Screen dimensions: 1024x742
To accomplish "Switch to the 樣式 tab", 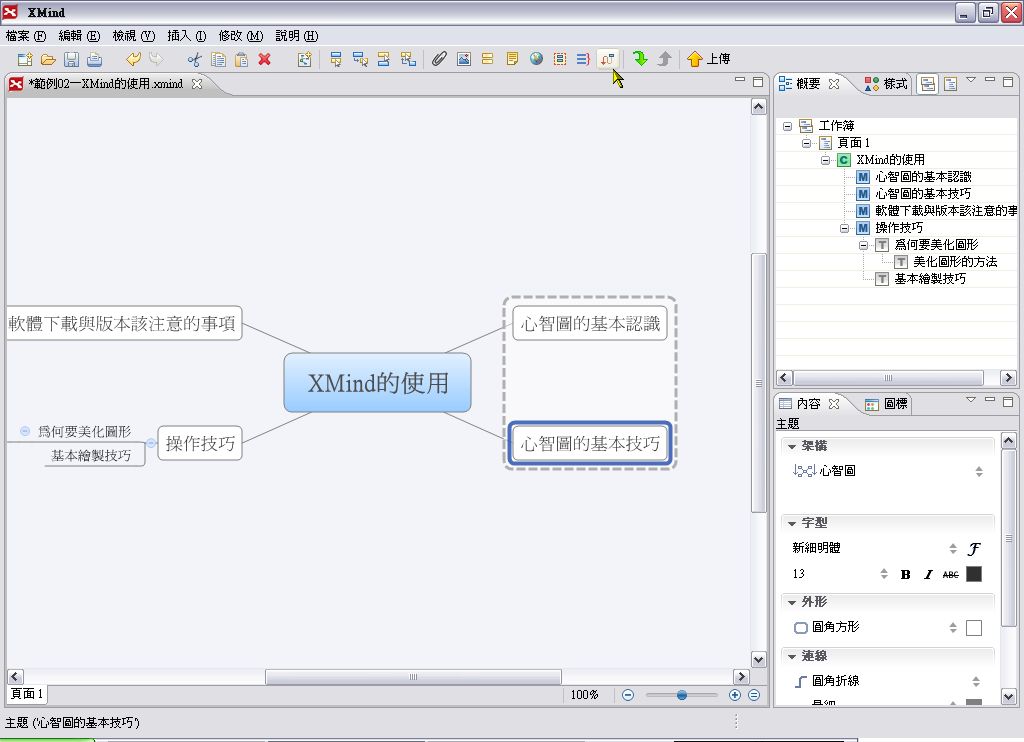I will pos(886,84).
